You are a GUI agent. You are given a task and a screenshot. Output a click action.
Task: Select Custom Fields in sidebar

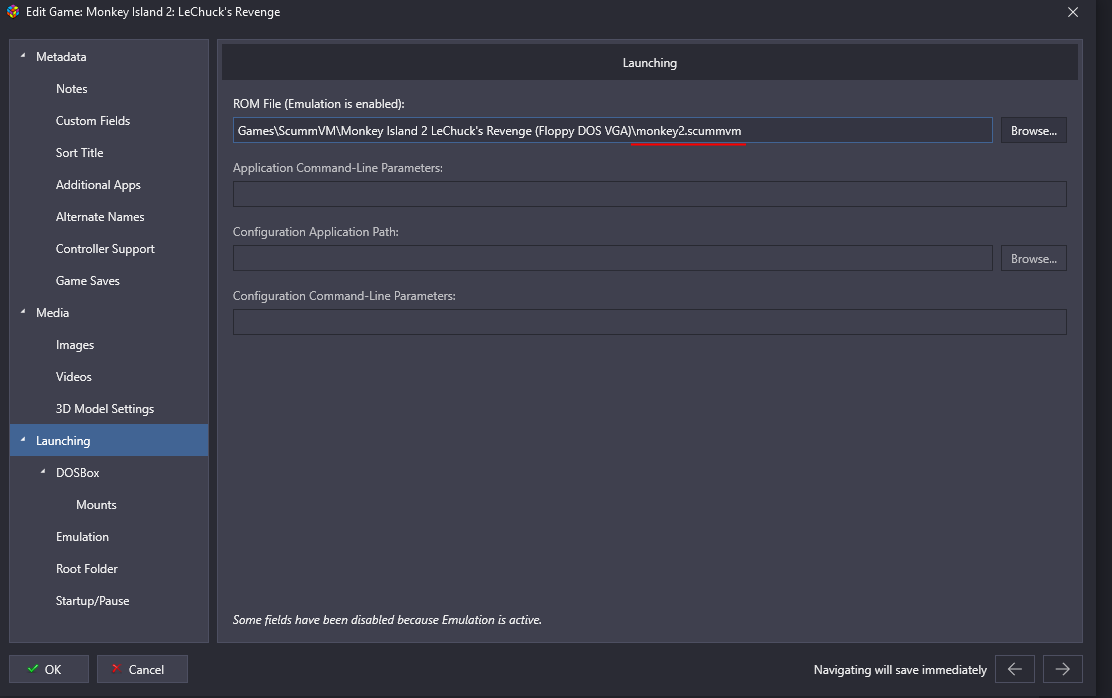pyautogui.click(x=93, y=121)
